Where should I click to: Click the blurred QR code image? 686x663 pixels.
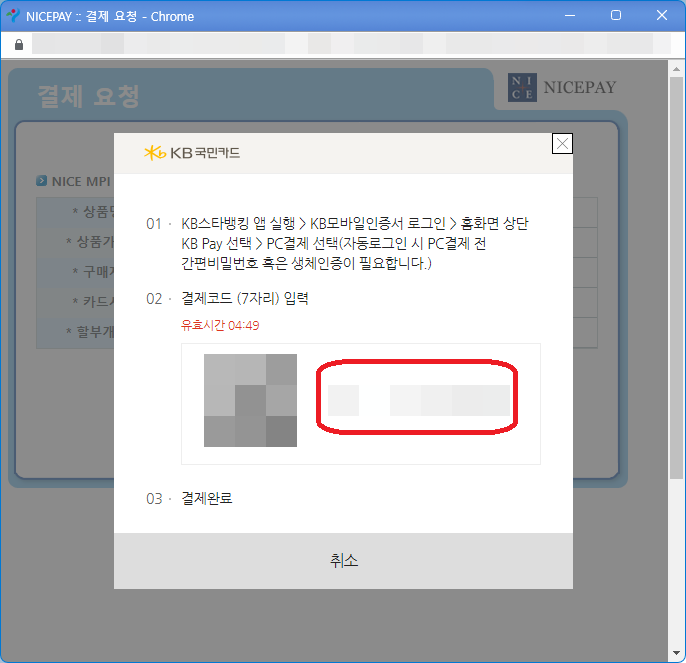(x=250, y=400)
